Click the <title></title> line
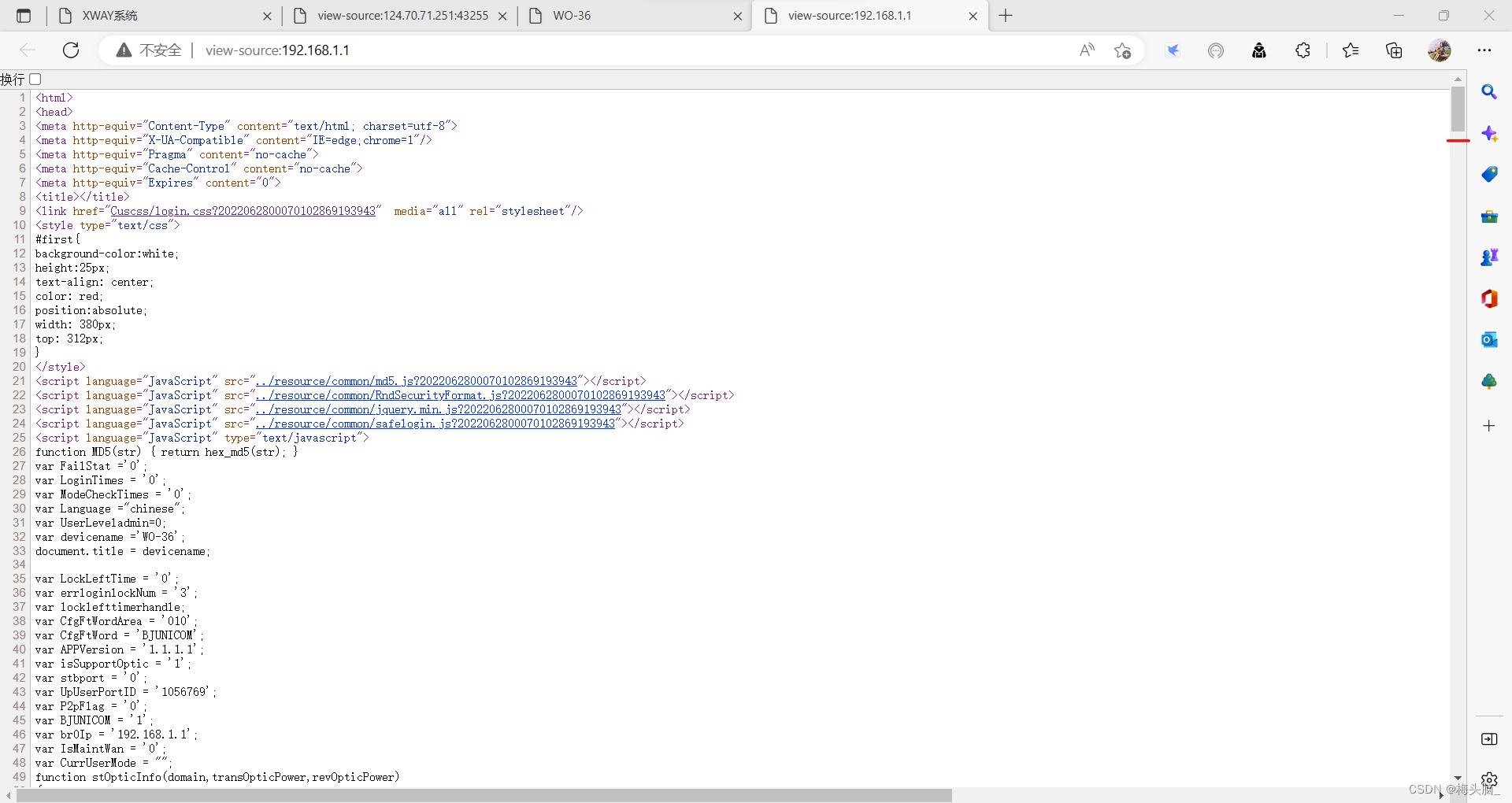Image resolution: width=1512 pixels, height=803 pixels. pos(82,197)
